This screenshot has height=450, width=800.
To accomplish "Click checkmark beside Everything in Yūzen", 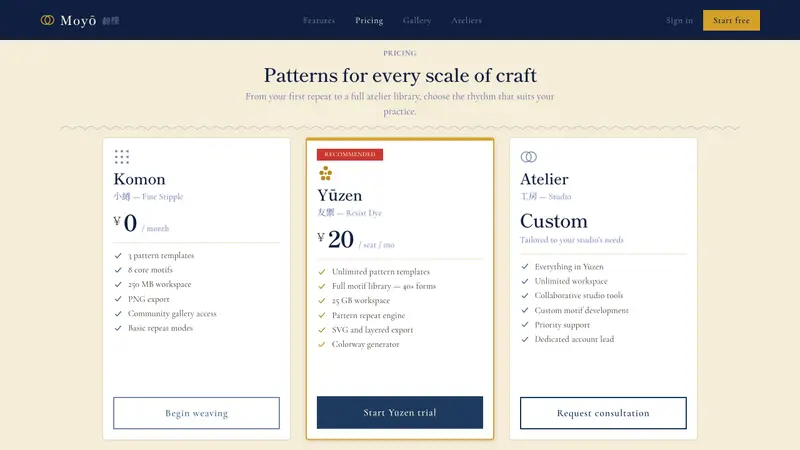I will pos(525,266).
